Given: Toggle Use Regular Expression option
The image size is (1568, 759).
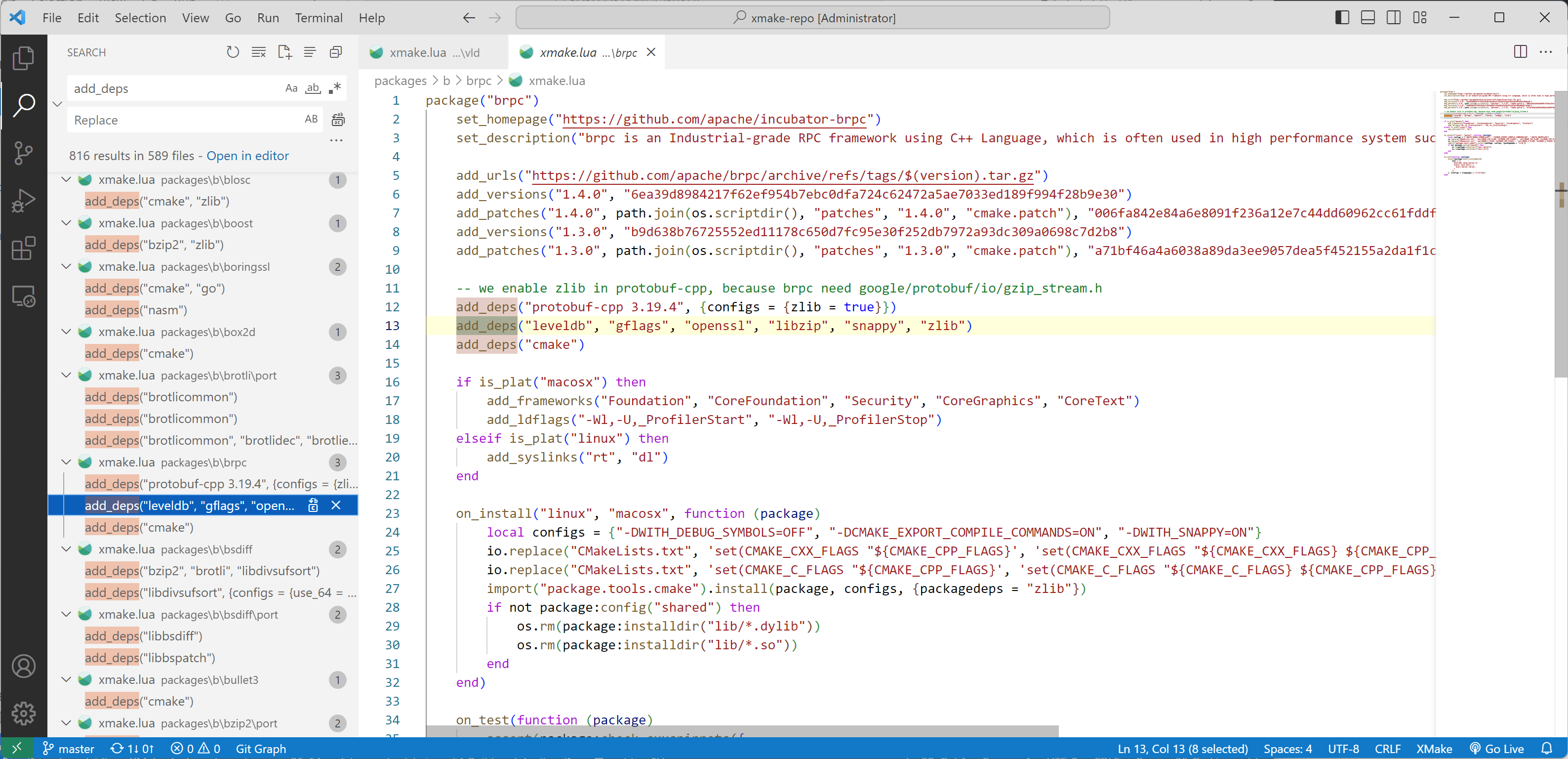Looking at the screenshot, I should tap(334, 88).
